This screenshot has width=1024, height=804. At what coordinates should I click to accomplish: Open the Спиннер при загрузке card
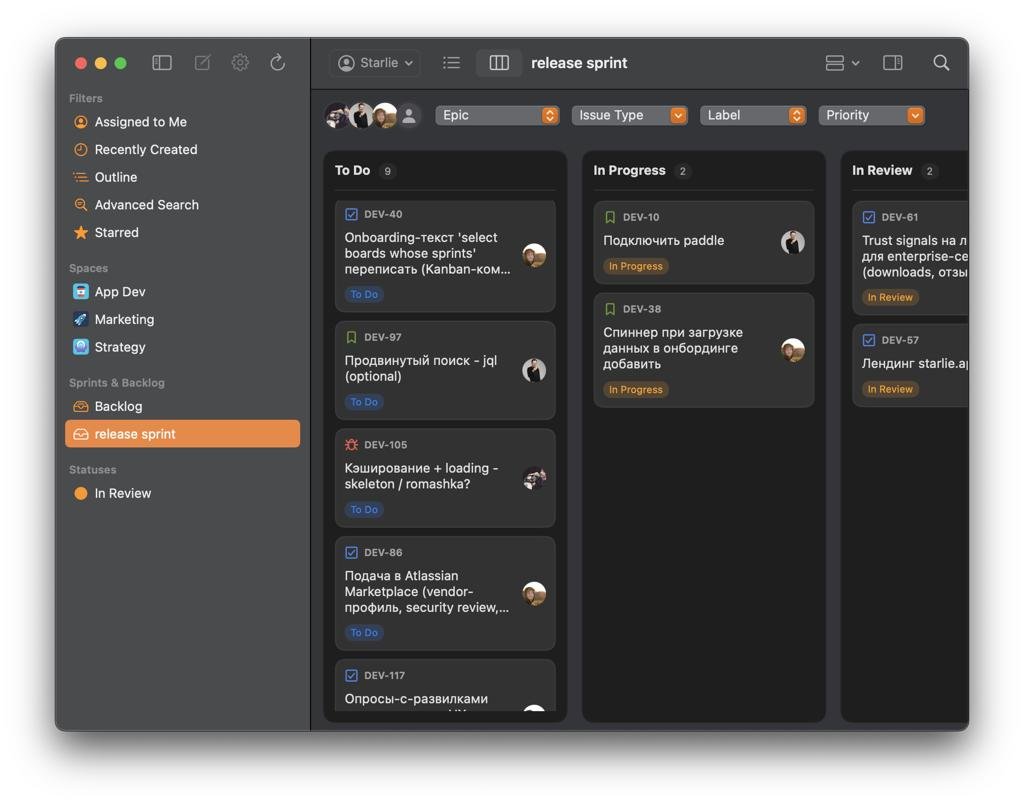tap(703, 350)
